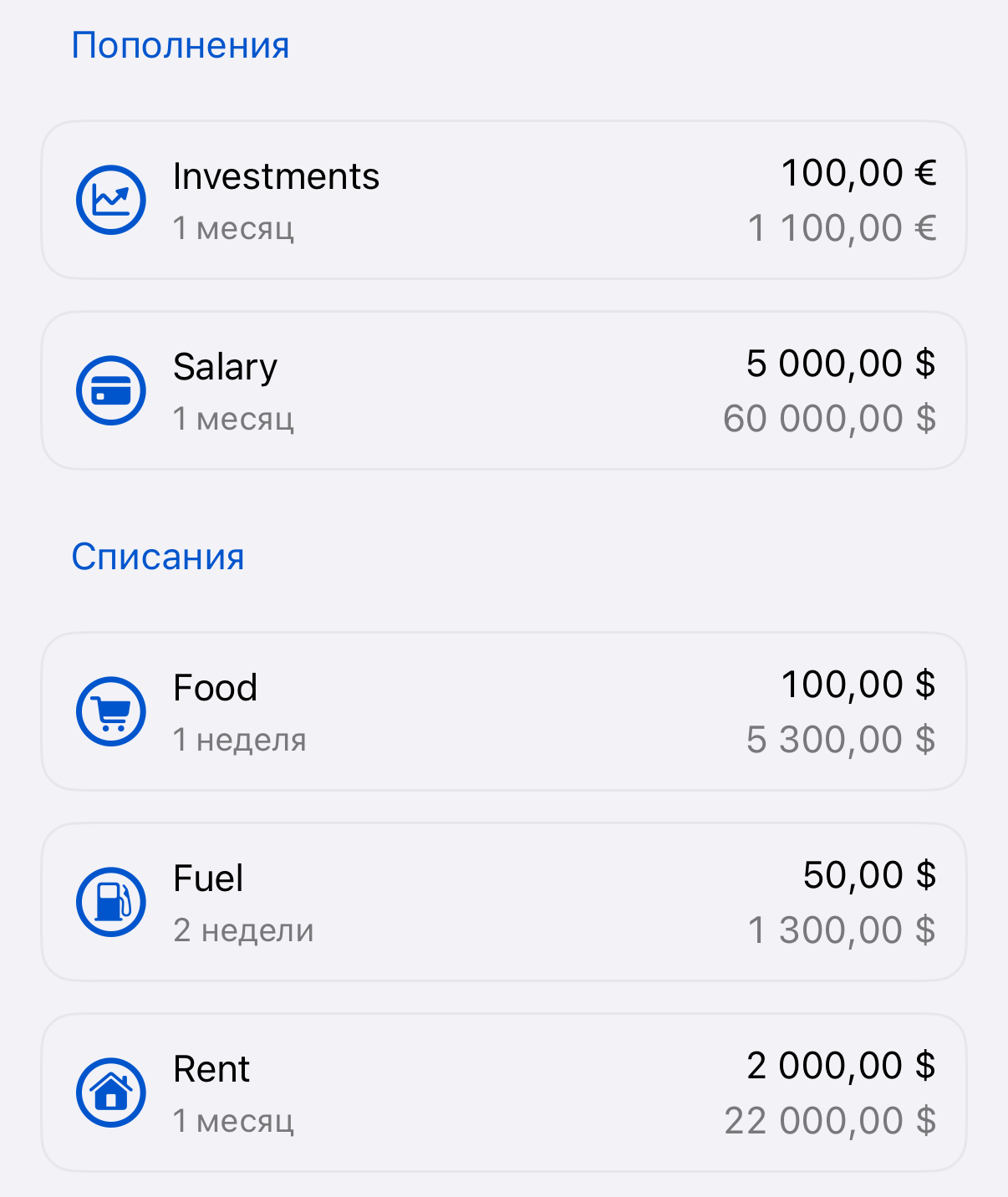1008x1197 pixels.
Task: Tap the '2 недели' Fuel period label
Action: (243, 930)
